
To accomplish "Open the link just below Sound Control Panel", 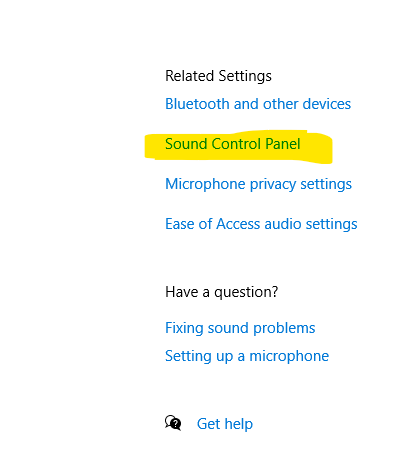I will pyautogui.click(x=258, y=184).
